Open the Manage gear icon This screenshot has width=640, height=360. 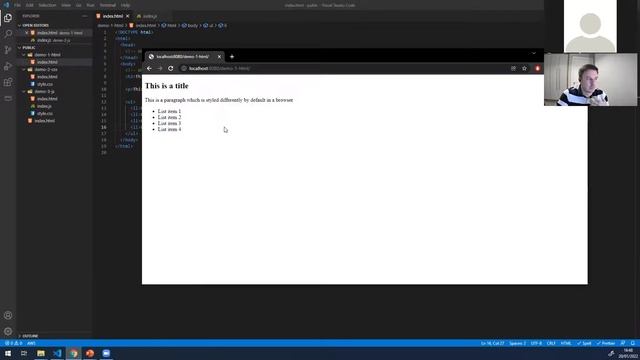pos(8,331)
